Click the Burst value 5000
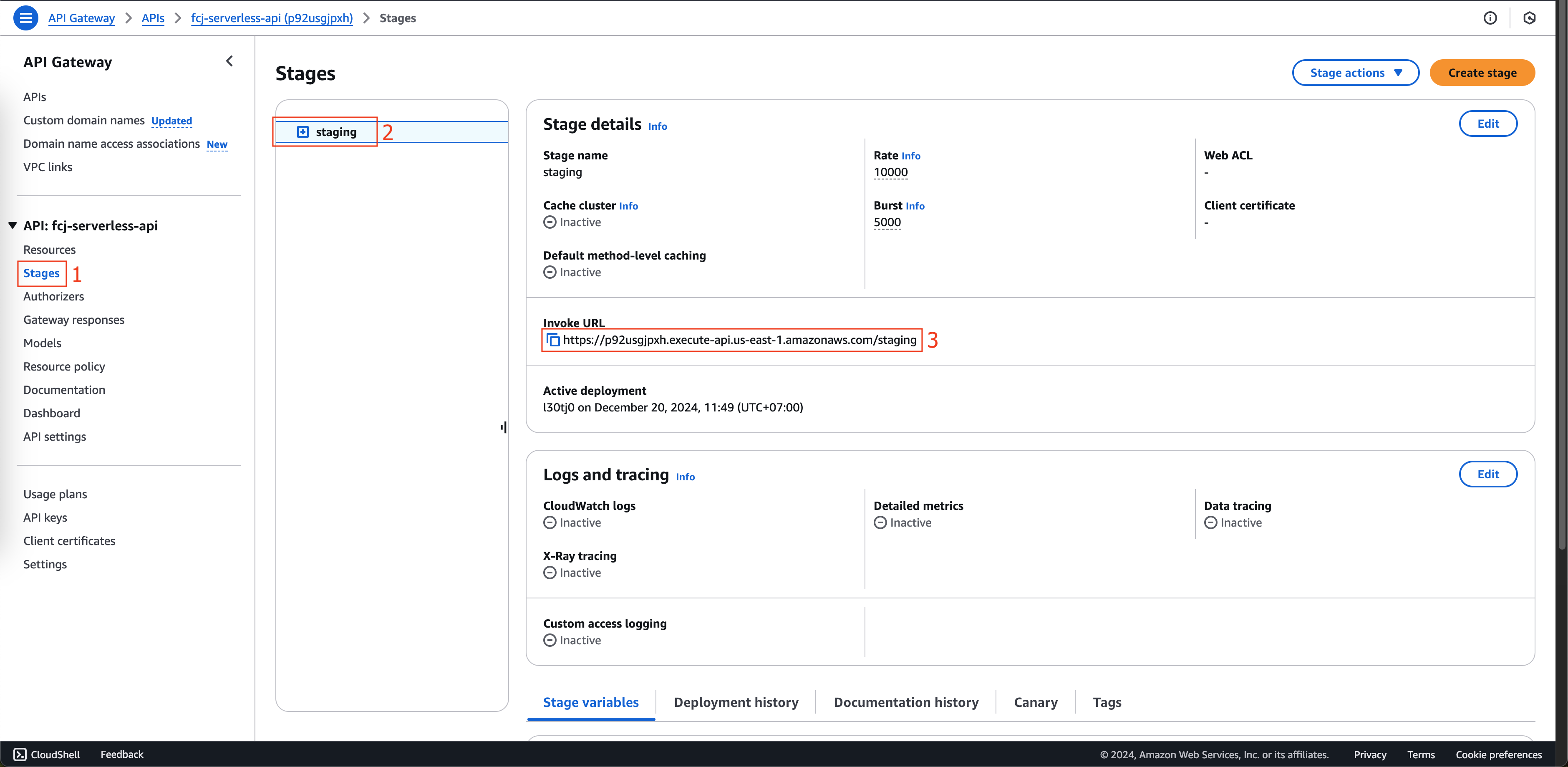The width and height of the screenshot is (1568, 767). (887, 222)
